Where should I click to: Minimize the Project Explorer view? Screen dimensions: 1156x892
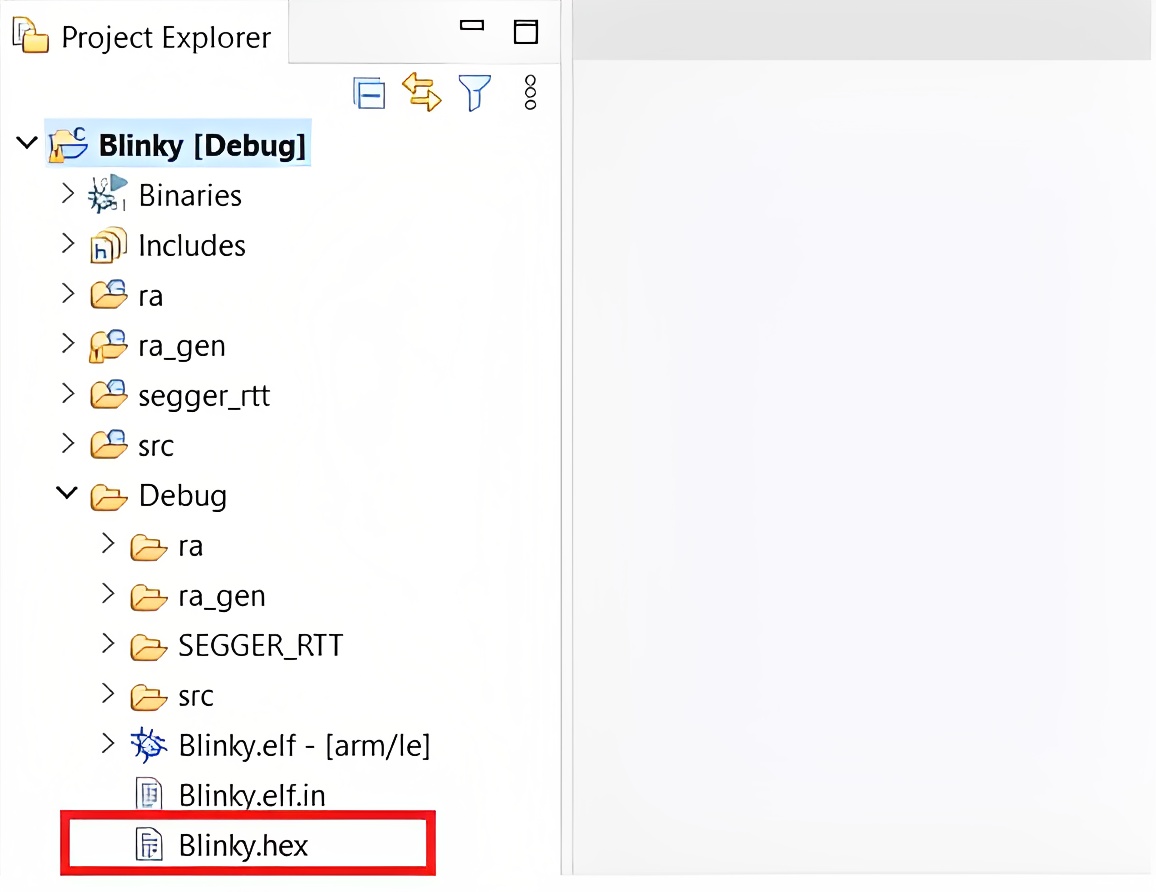pos(472,27)
